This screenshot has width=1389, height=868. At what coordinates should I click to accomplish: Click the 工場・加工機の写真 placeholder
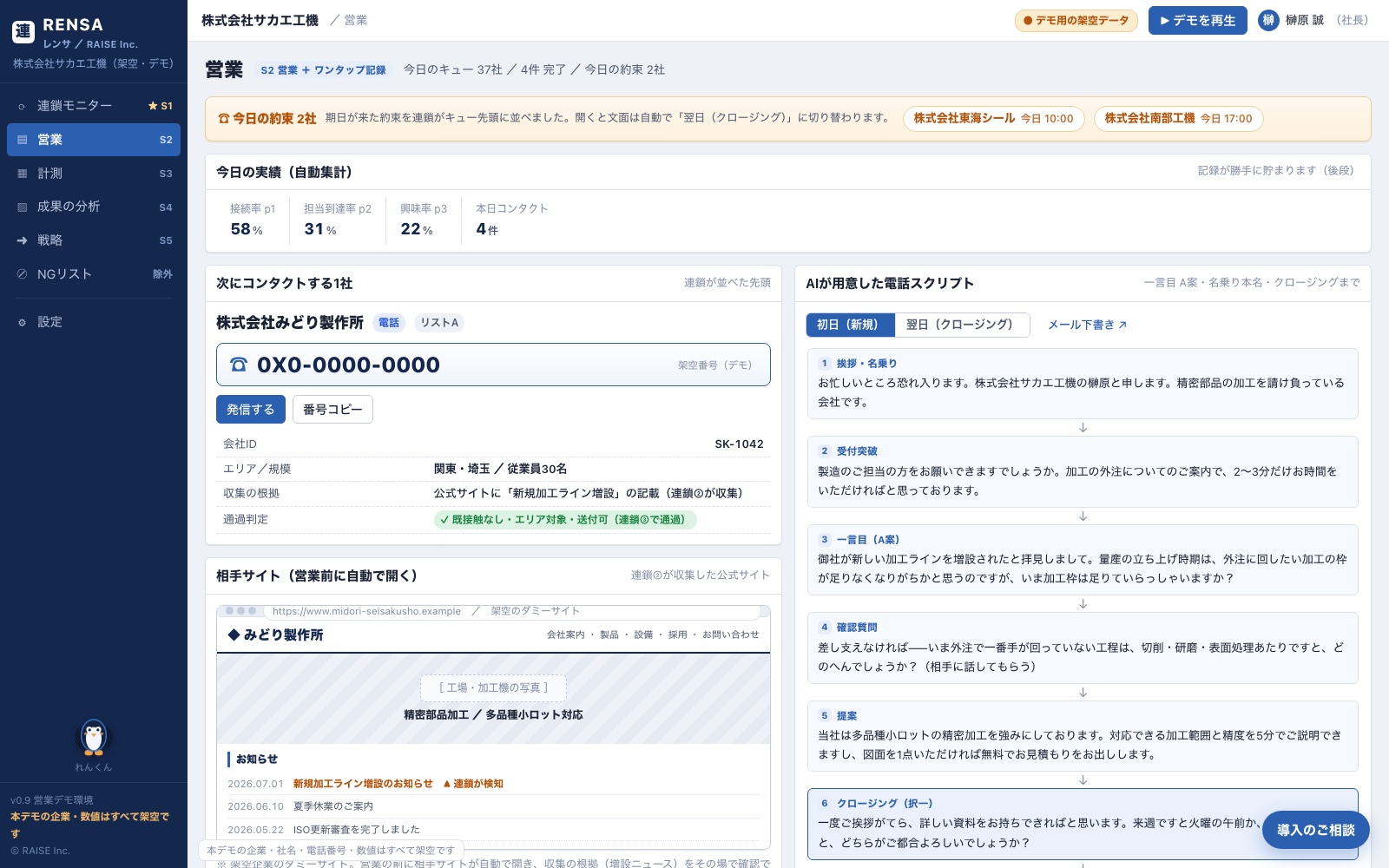tap(493, 688)
